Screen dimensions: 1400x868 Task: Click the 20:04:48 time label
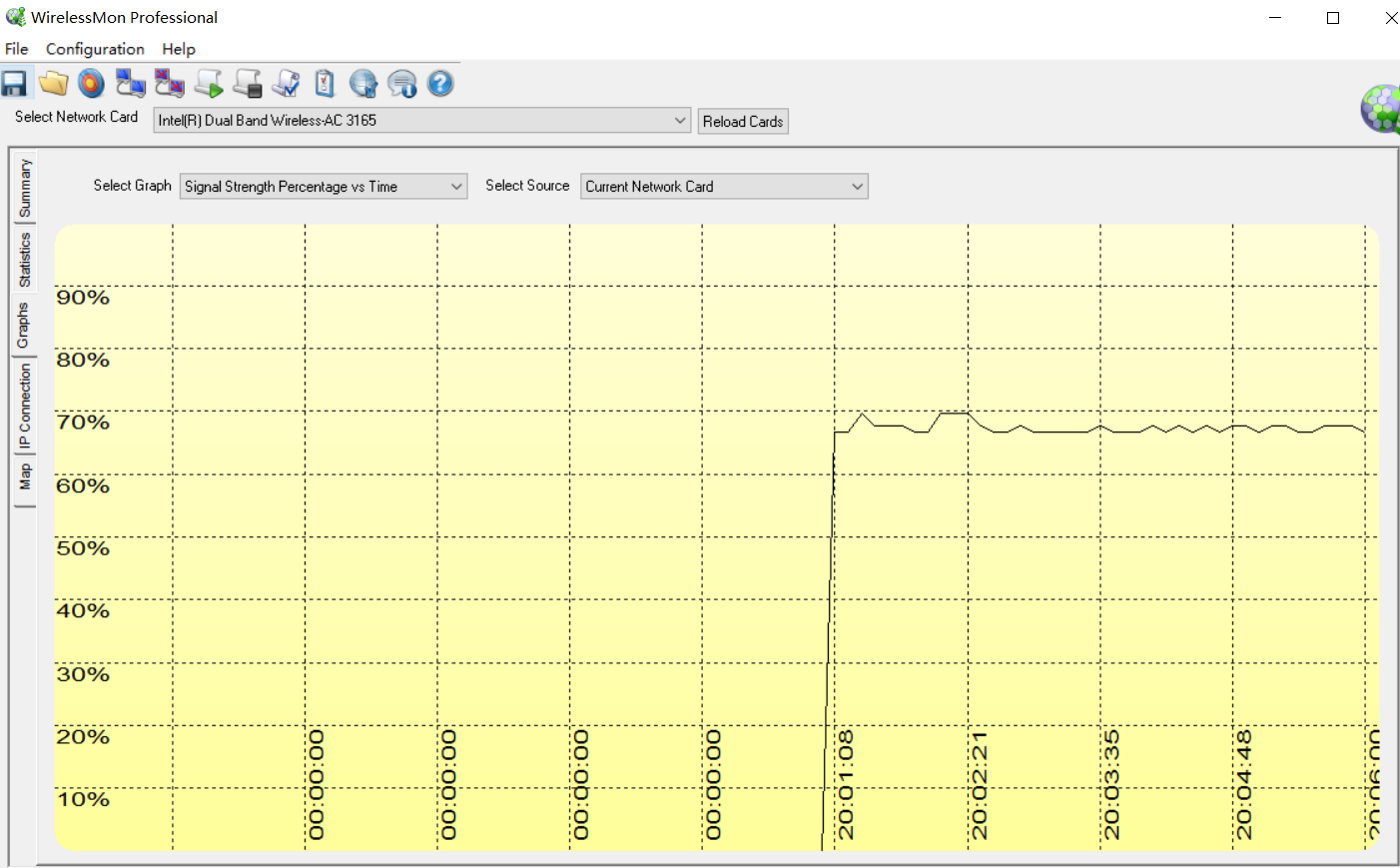tap(1244, 785)
